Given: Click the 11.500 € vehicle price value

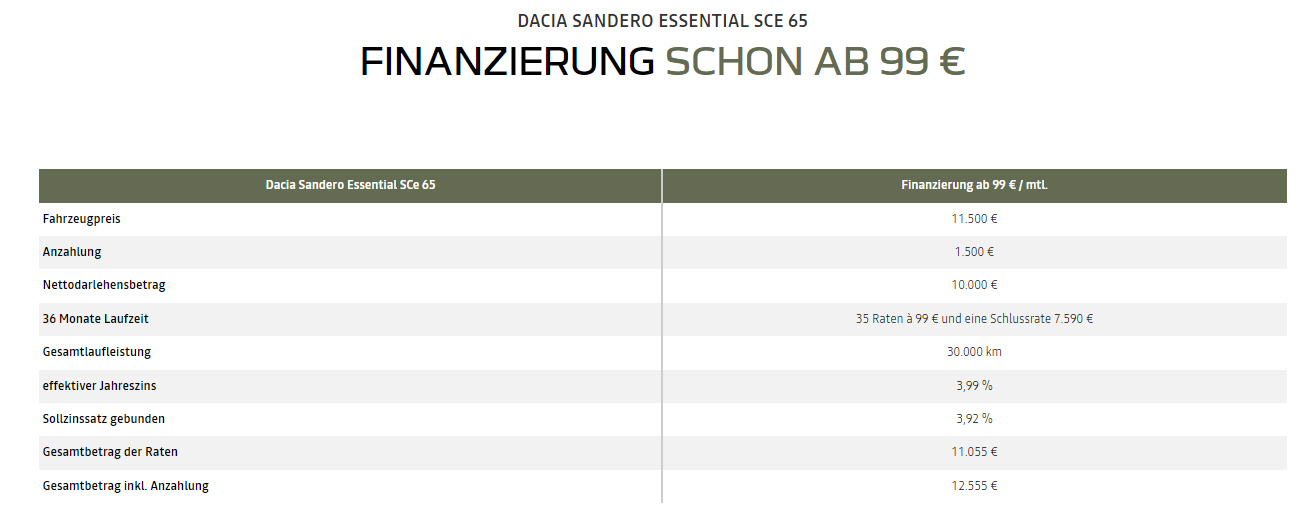Looking at the screenshot, I should pyautogui.click(x=975, y=218).
